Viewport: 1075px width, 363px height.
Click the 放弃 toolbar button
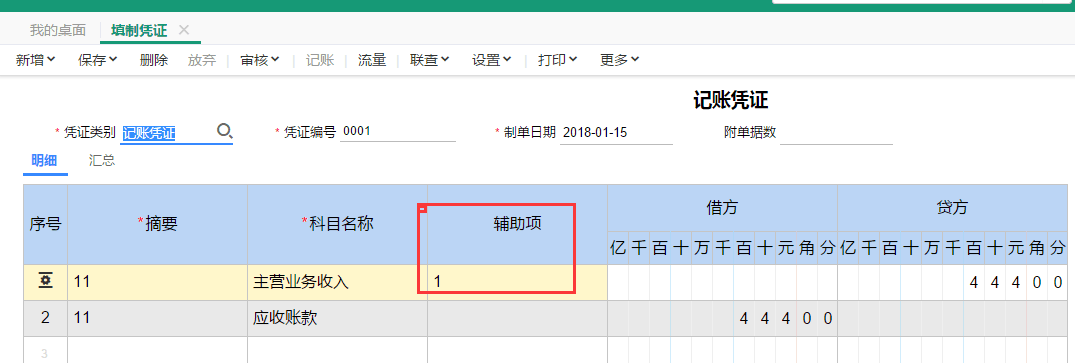tap(202, 60)
